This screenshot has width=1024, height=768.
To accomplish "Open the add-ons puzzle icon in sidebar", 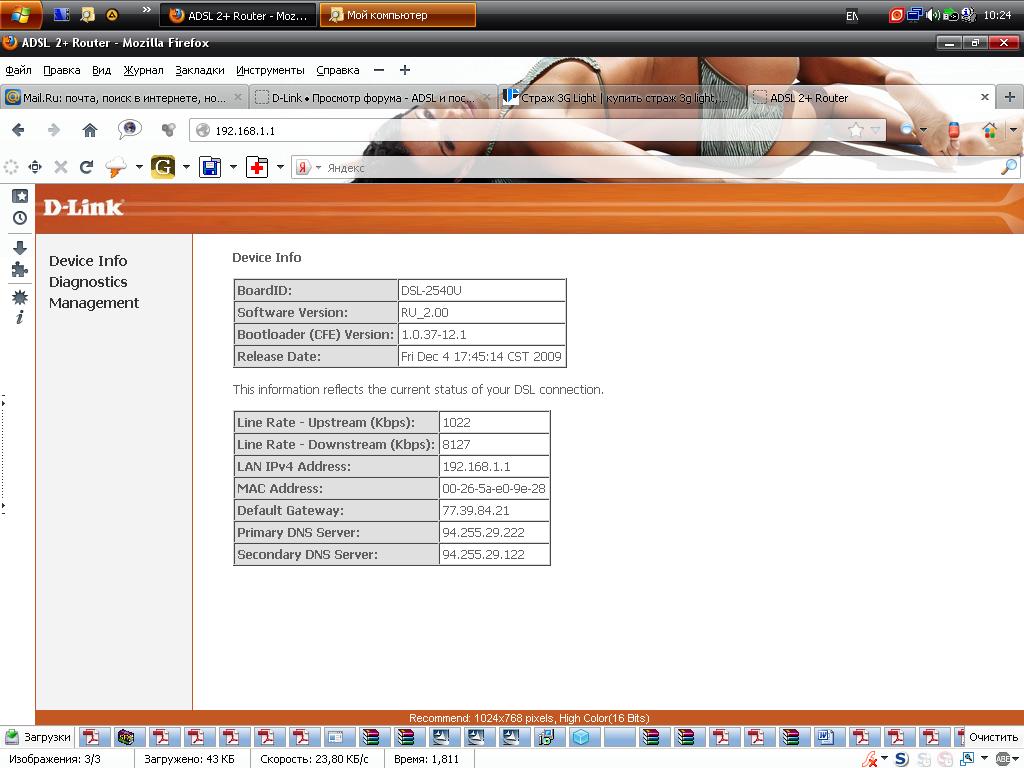I will (19, 270).
